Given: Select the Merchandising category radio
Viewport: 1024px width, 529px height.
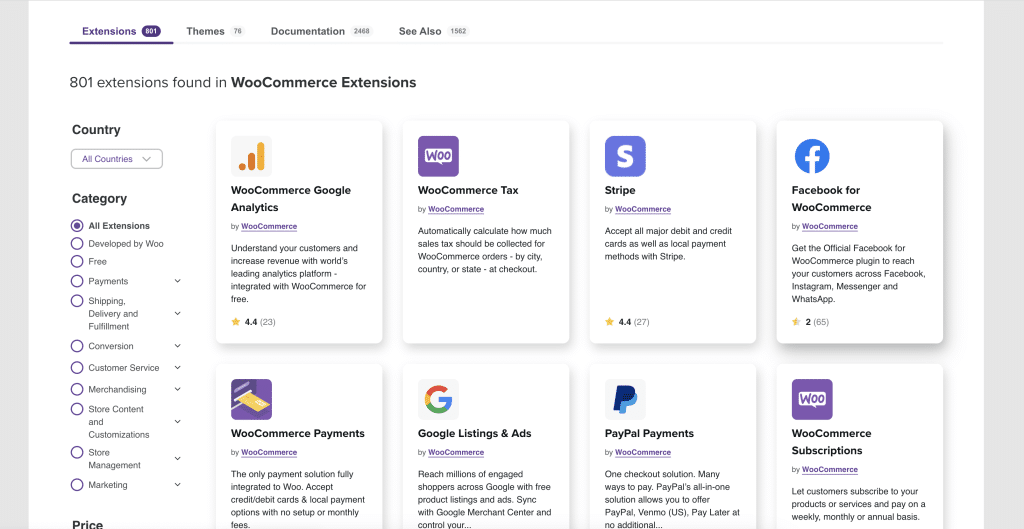Looking at the screenshot, I should tap(77, 389).
